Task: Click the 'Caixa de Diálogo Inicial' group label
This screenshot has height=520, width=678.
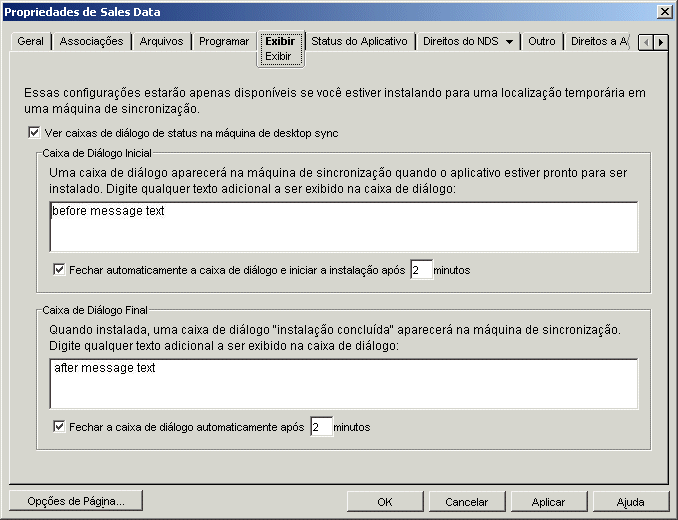Action: (97, 153)
